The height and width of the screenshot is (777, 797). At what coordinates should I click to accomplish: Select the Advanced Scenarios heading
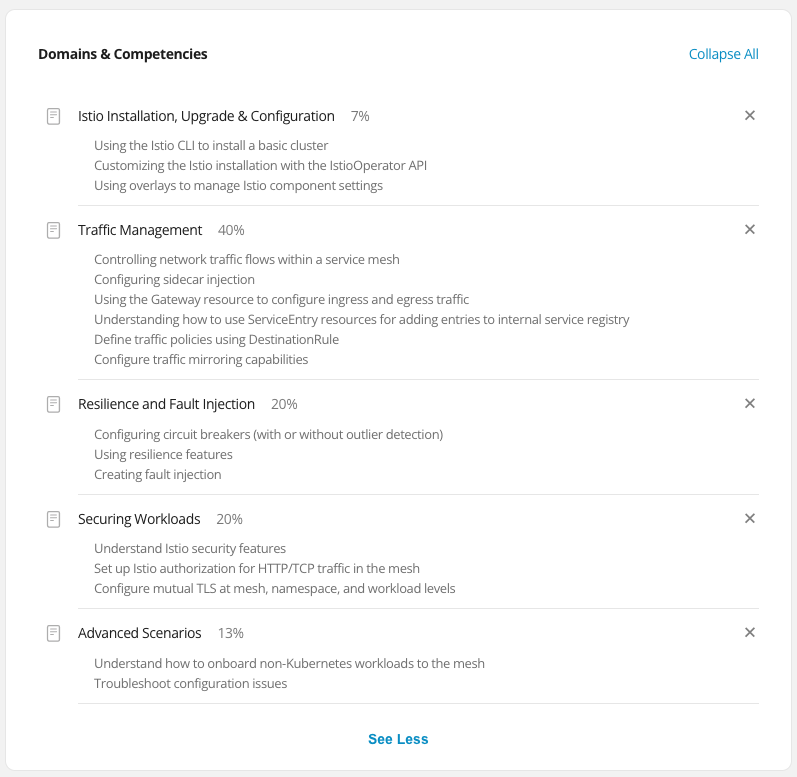pyautogui.click(x=139, y=633)
